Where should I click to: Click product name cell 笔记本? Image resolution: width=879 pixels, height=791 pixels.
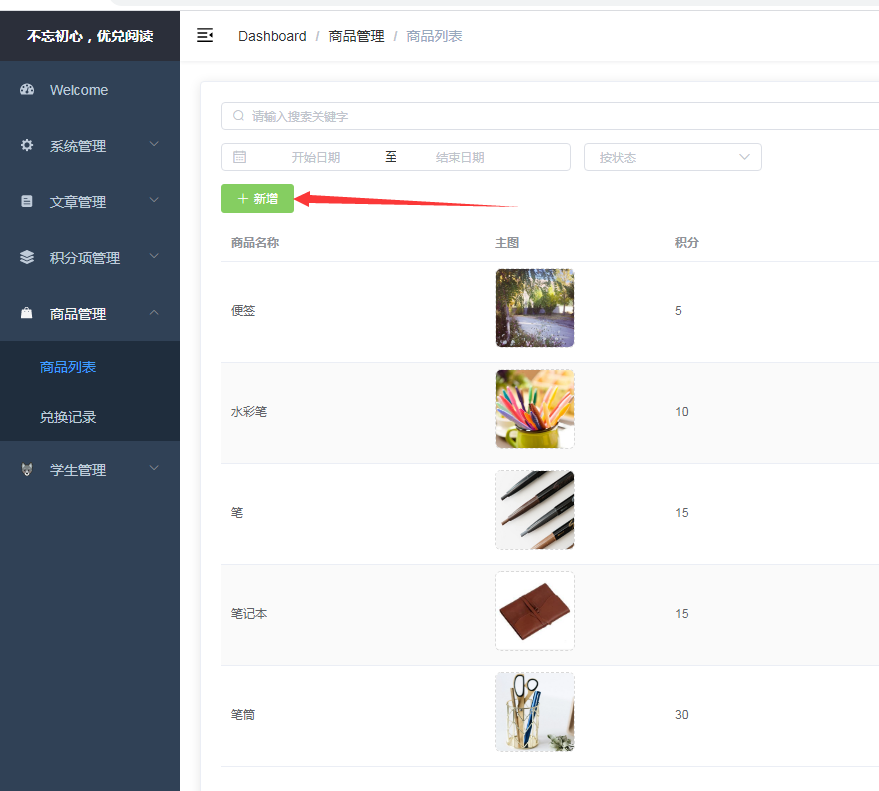249,613
